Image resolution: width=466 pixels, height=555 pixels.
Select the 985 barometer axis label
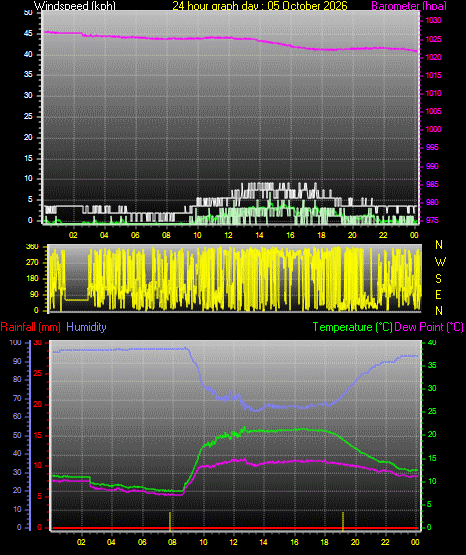click(x=432, y=184)
